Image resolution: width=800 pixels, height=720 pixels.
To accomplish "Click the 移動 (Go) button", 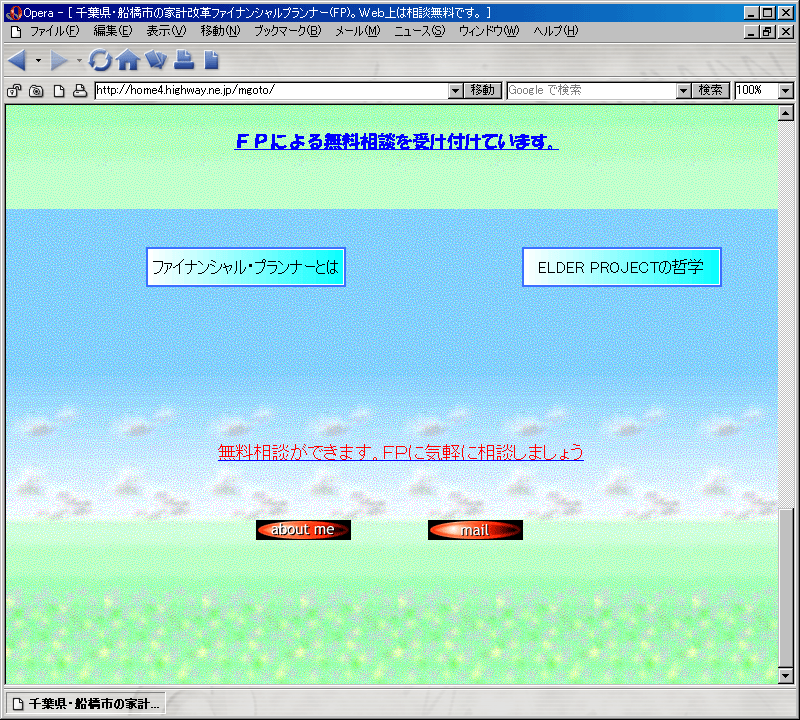I will pyautogui.click(x=483, y=90).
